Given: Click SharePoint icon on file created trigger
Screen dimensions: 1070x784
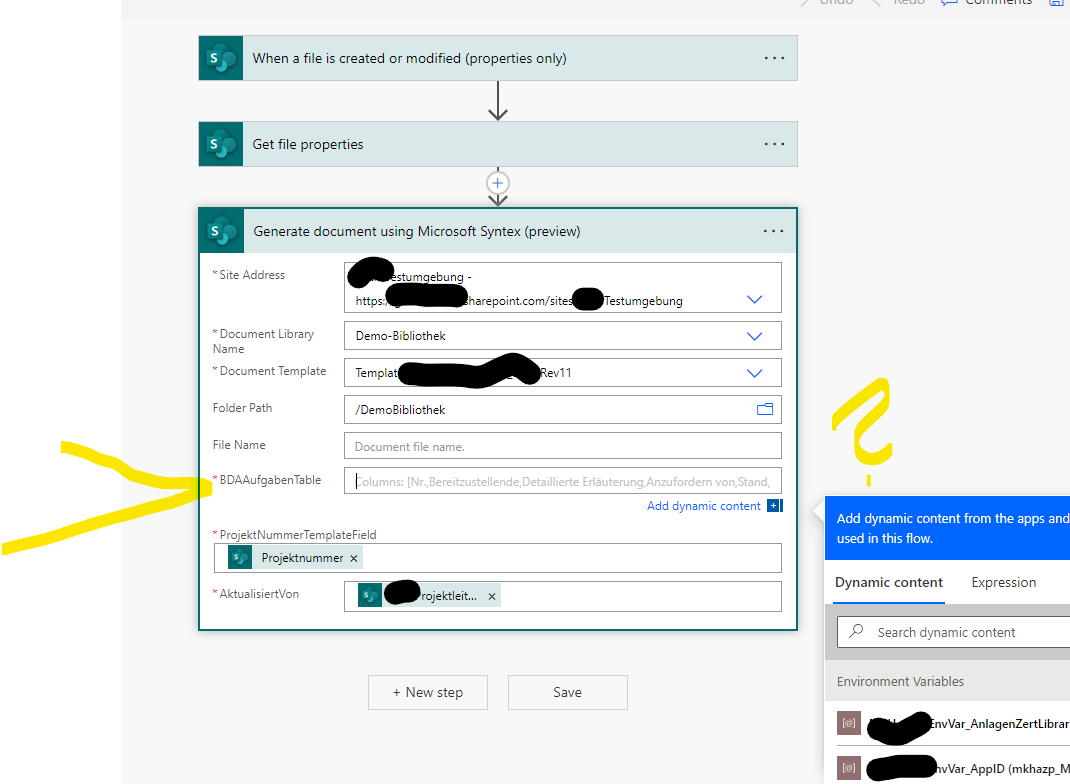Looking at the screenshot, I should click(220, 58).
